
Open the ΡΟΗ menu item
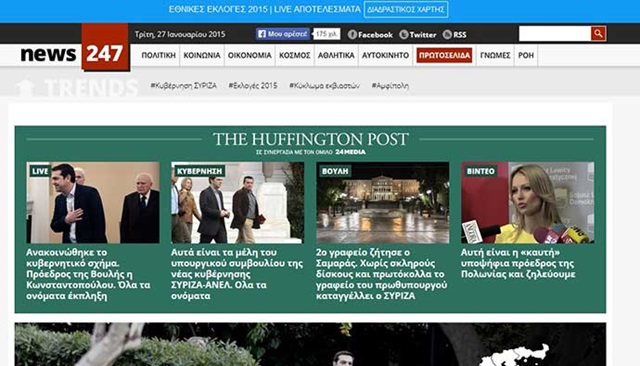click(526, 55)
